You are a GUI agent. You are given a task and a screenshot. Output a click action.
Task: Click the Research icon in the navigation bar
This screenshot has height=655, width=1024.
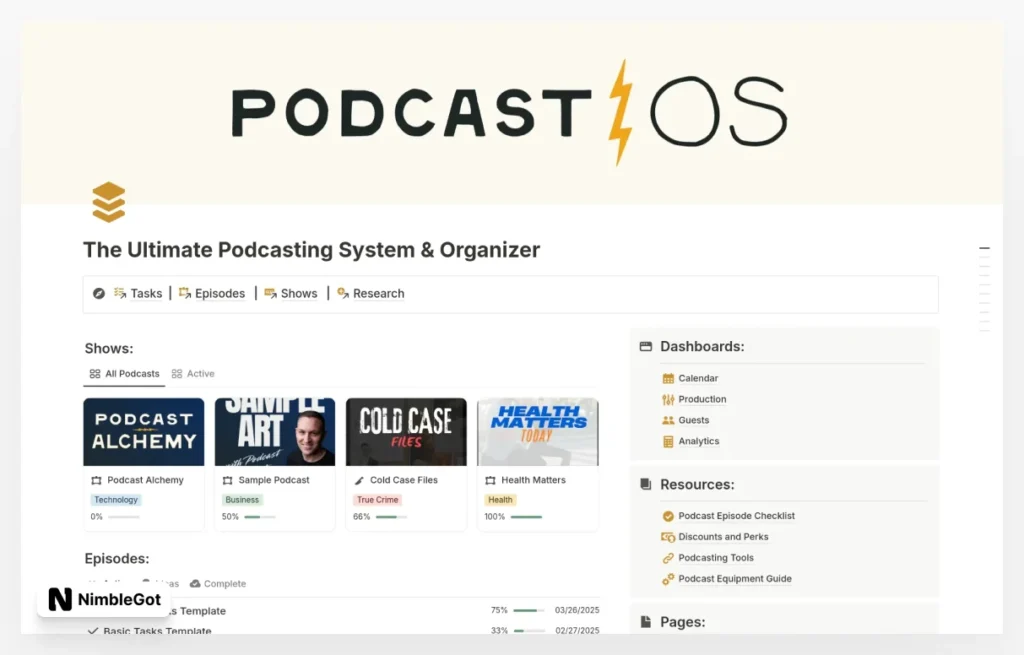click(343, 293)
